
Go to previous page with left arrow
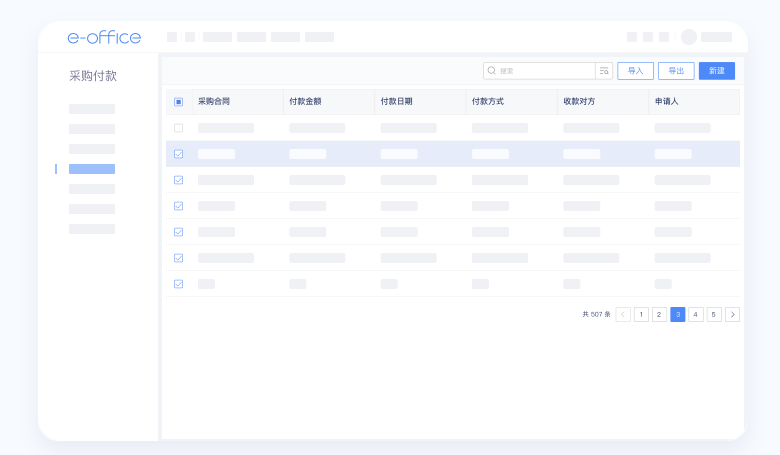(623, 314)
